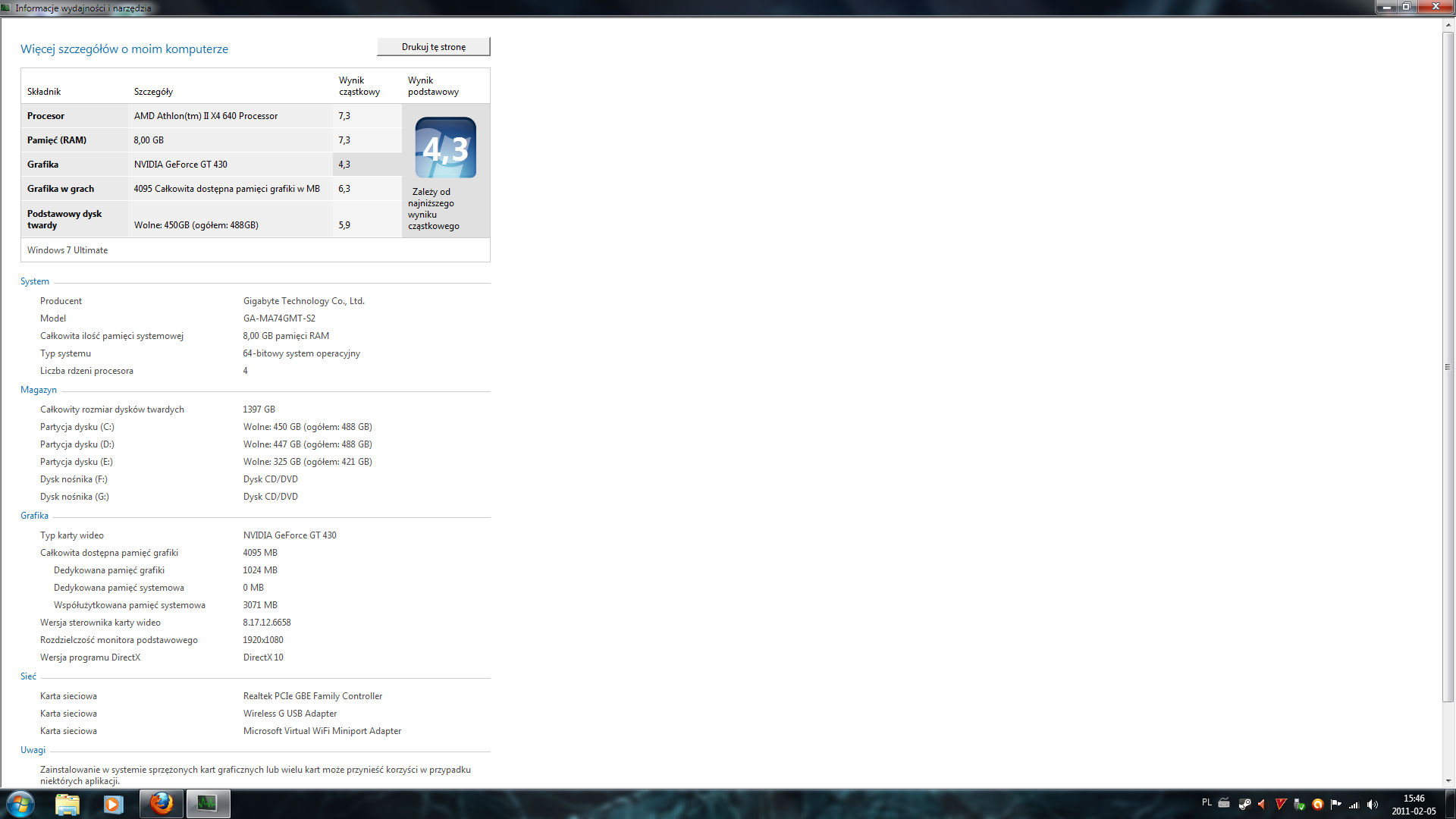This screenshot has height=819, width=1456.
Task: Click the performance tools taskbar button
Action: tap(208, 804)
